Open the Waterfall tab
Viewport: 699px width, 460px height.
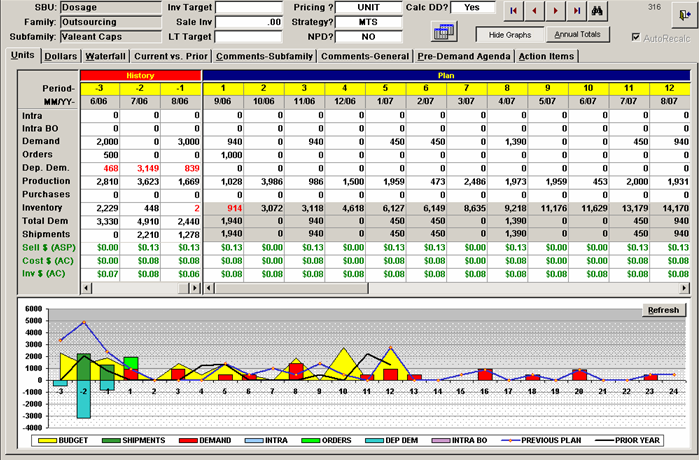coord(105,56)
